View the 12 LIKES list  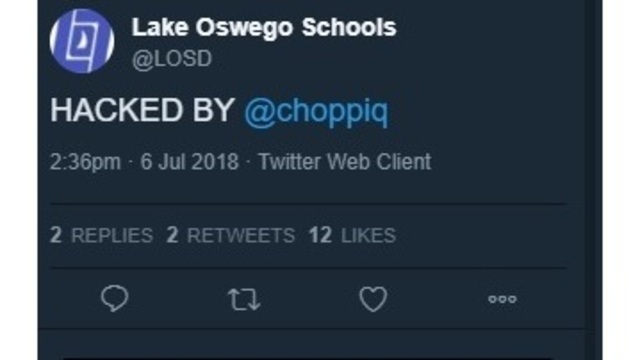pyautogui.click(x=352, y=236)
